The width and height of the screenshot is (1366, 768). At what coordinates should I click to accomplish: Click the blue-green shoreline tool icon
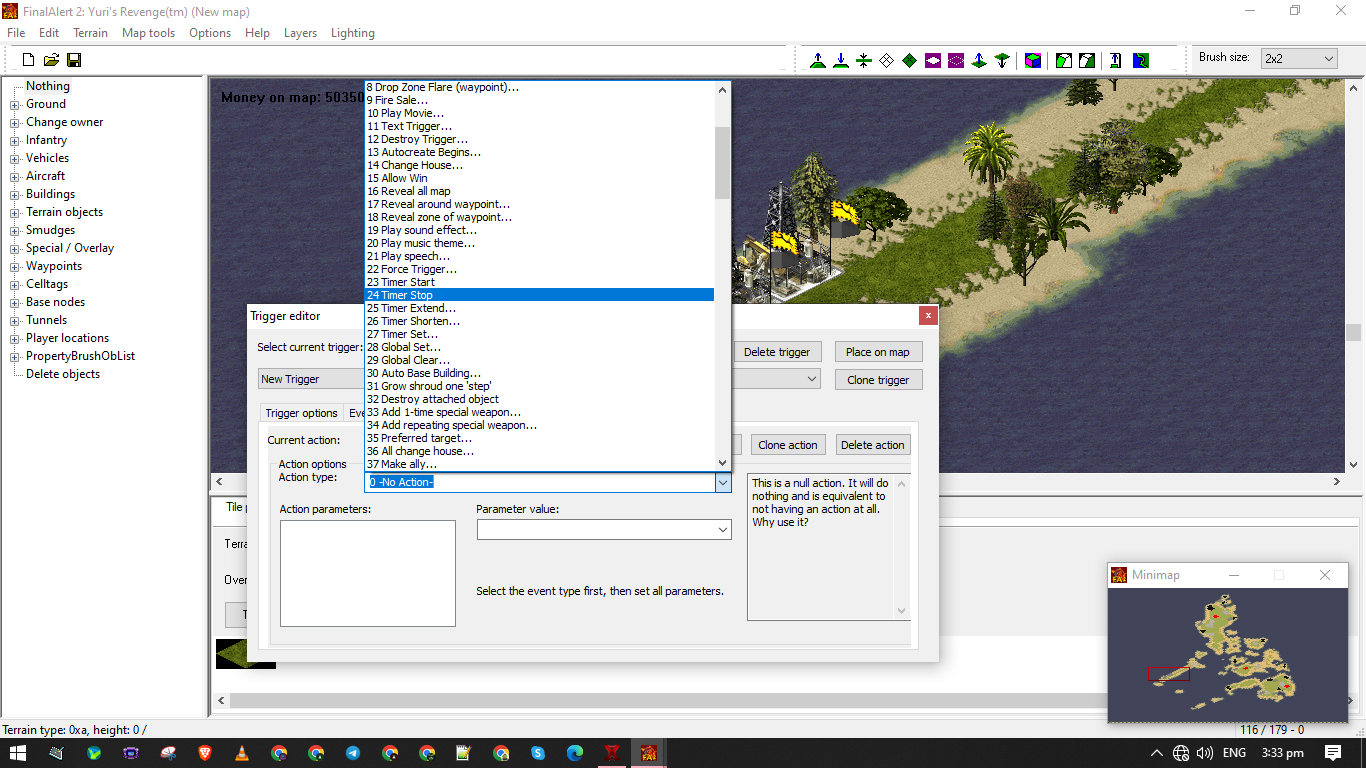1141,60
